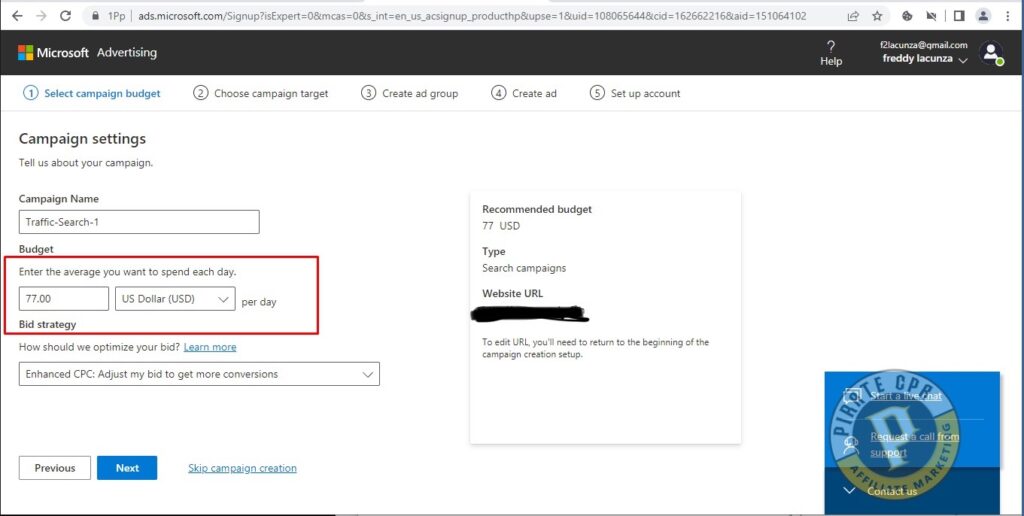This screenshot has width=1024, height=516.
Task: Click the daily budget amount field
Action: click(x=64, y=299)
